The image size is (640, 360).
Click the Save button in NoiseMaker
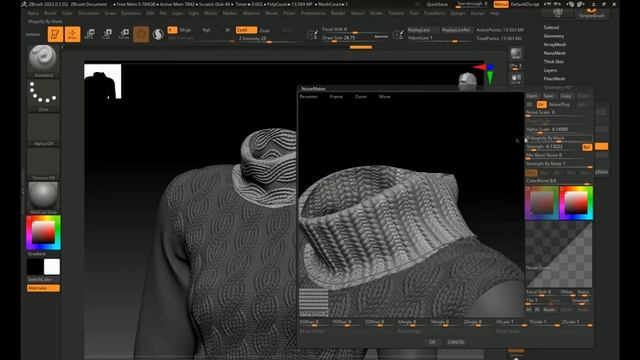coord(549,96)
